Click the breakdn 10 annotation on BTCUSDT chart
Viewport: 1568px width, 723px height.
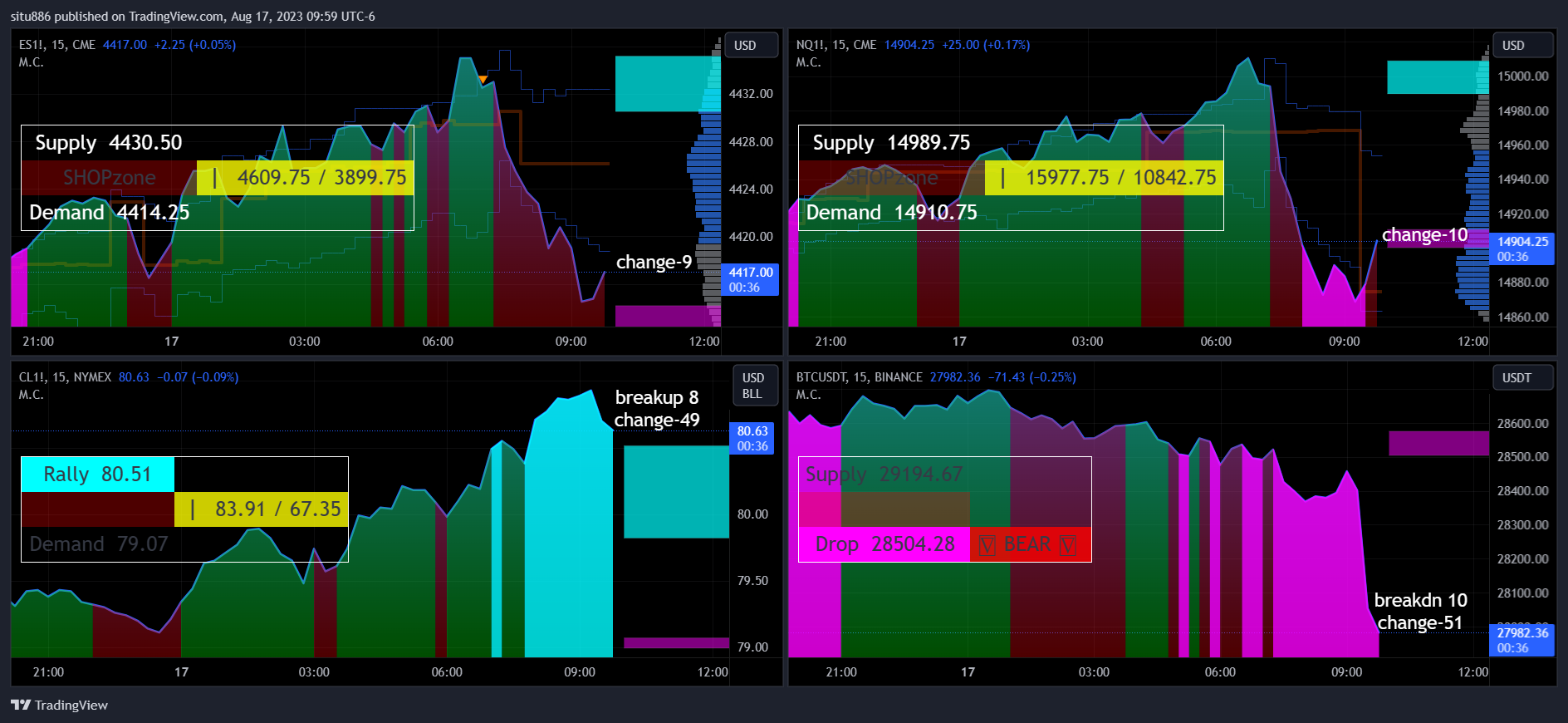pyautogui.click(x=1421, y=601)
